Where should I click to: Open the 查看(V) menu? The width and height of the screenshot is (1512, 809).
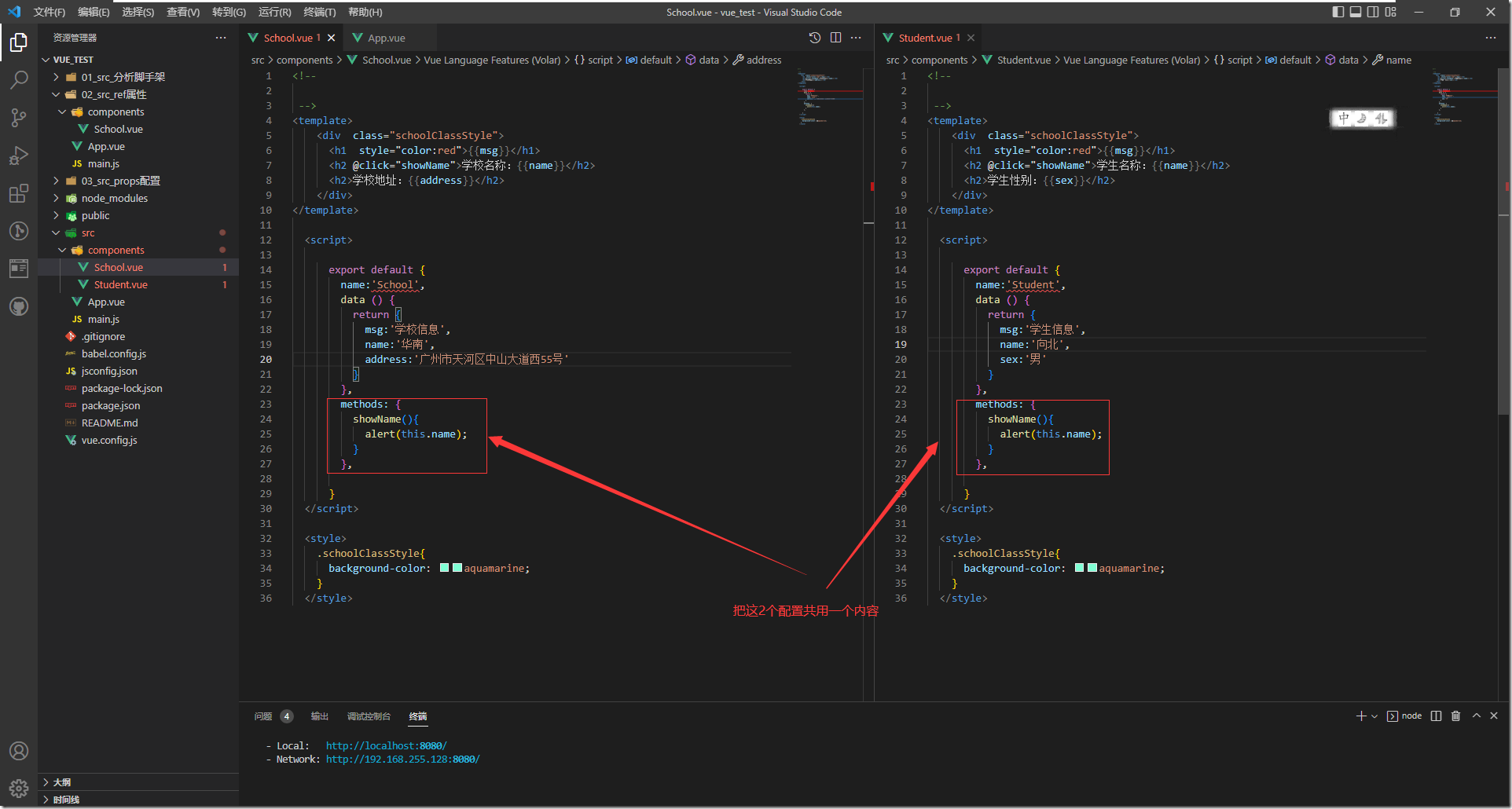pyautogui.click(x=183, y=12)
